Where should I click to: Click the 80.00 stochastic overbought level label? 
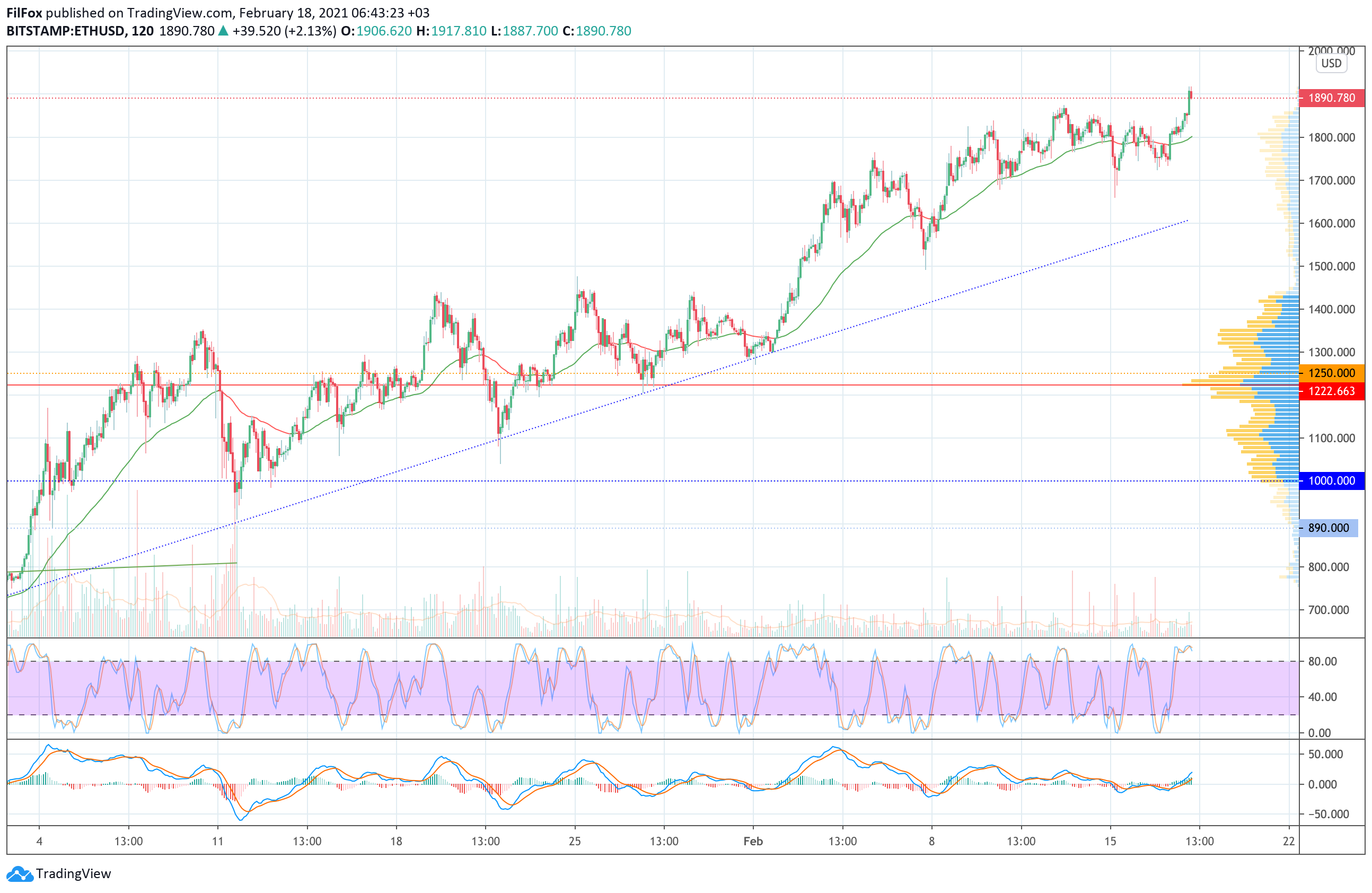(x=1322, y=662)
